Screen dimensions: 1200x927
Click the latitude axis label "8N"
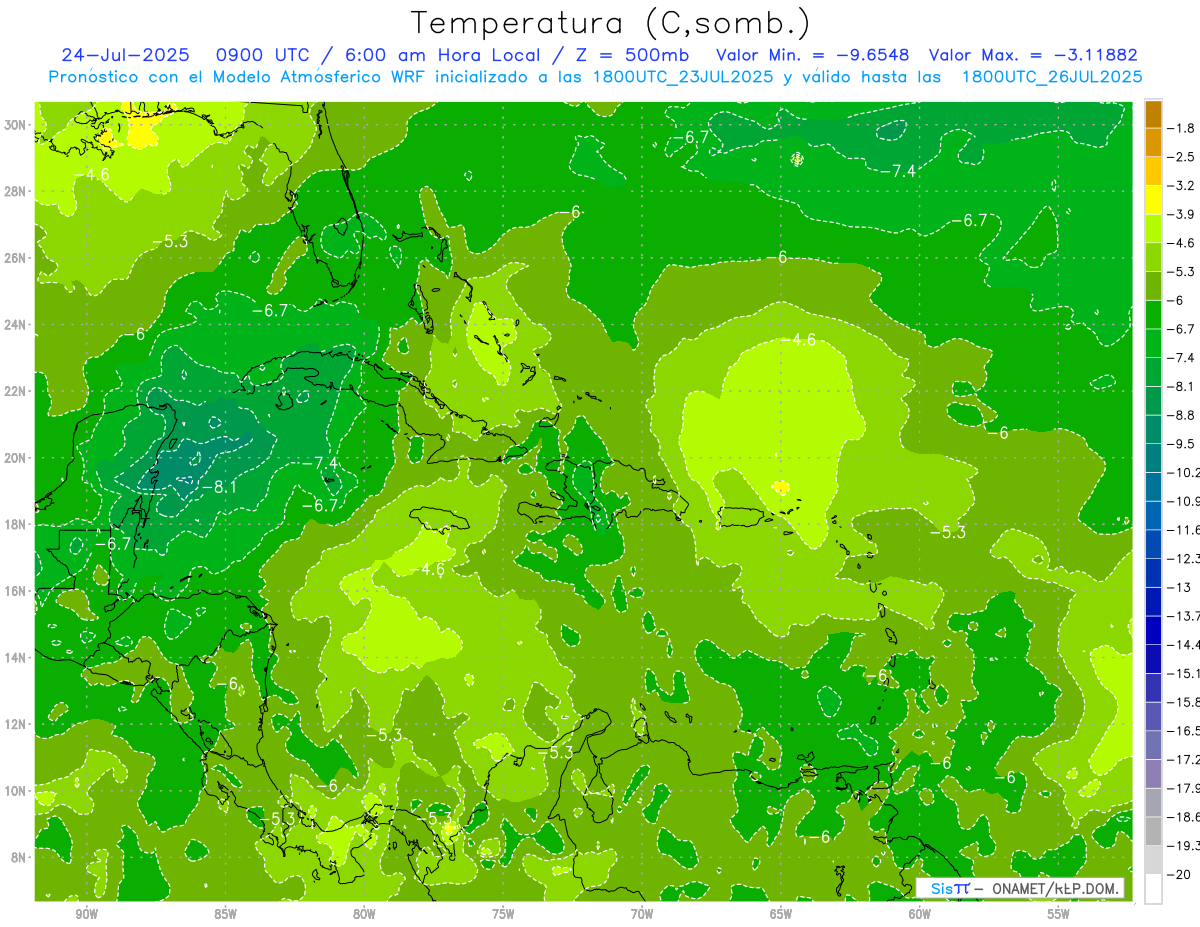[x=19, y=858]
